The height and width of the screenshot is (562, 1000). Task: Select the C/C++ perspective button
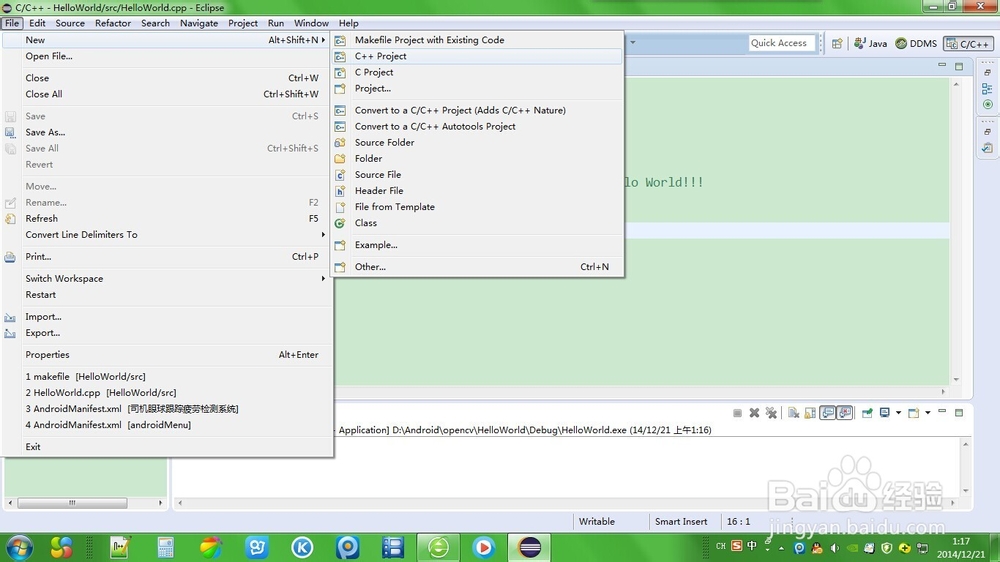968,43
